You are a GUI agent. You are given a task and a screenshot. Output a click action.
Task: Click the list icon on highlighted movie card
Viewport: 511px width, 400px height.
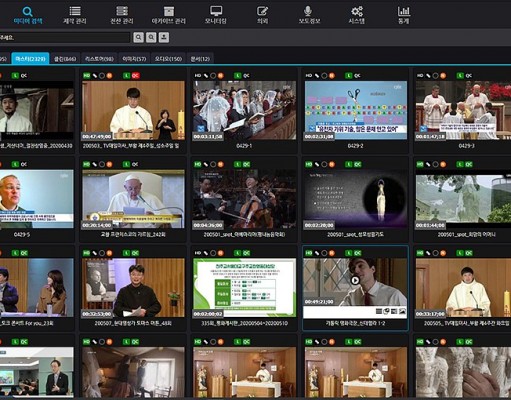(379, 311)
